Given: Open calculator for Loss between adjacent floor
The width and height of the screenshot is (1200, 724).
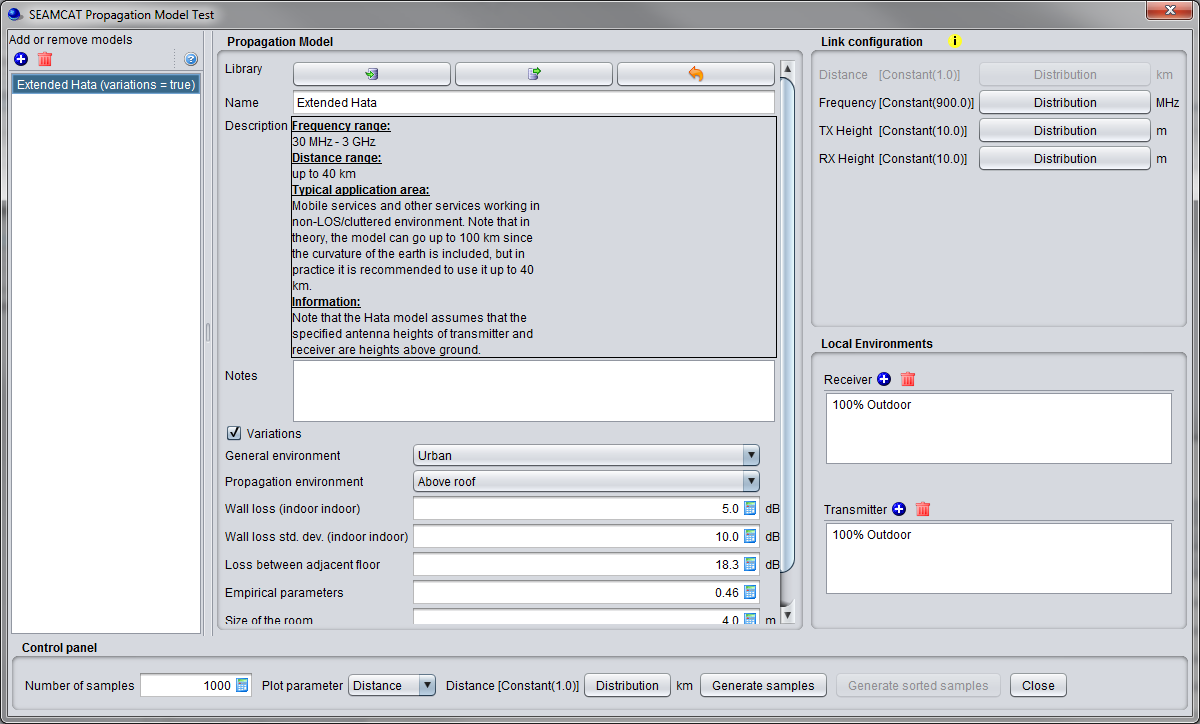Looking at the screenshot, I should coord(750,564).
